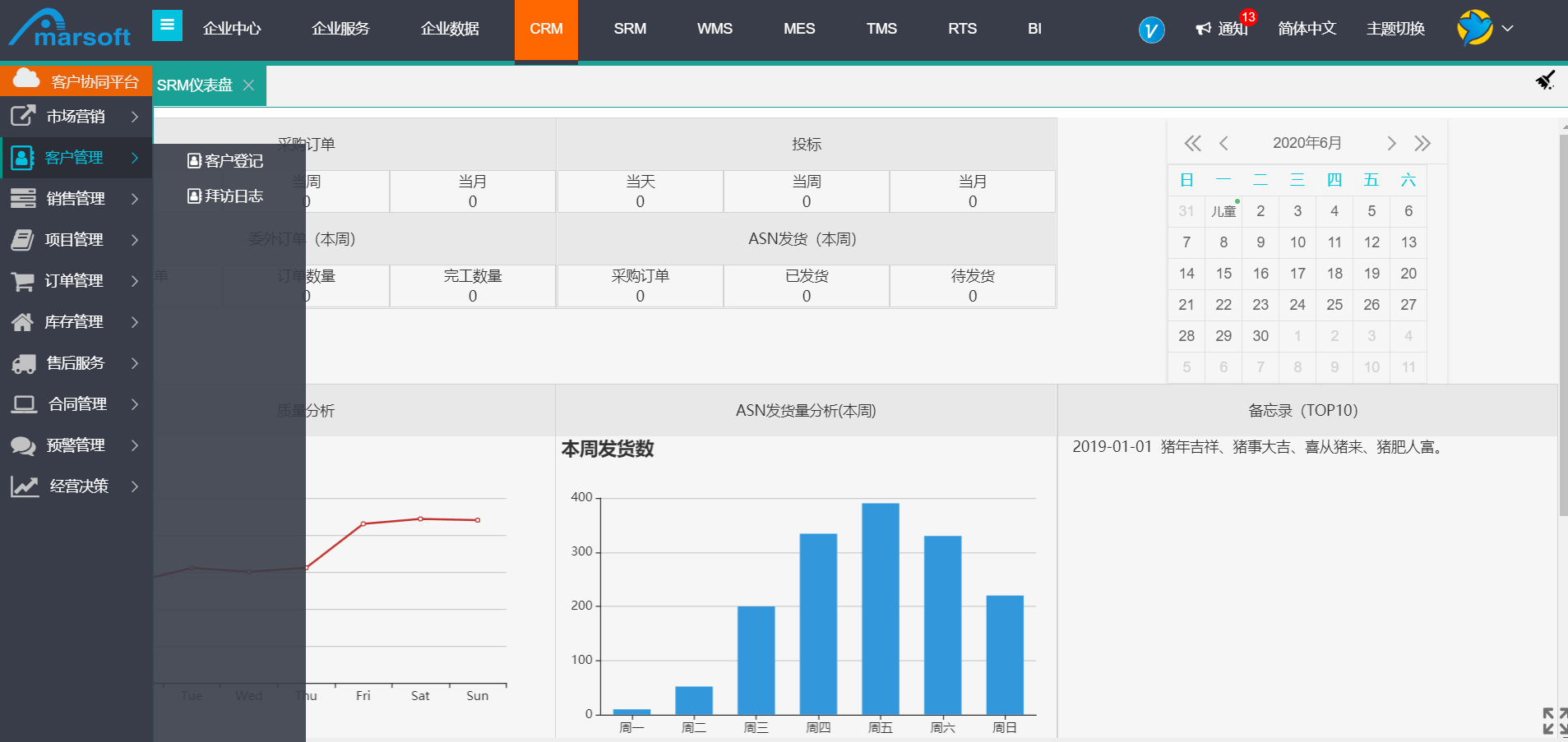
Task: Click the broom clear-tabs icon
Action: coord(1545,80)
